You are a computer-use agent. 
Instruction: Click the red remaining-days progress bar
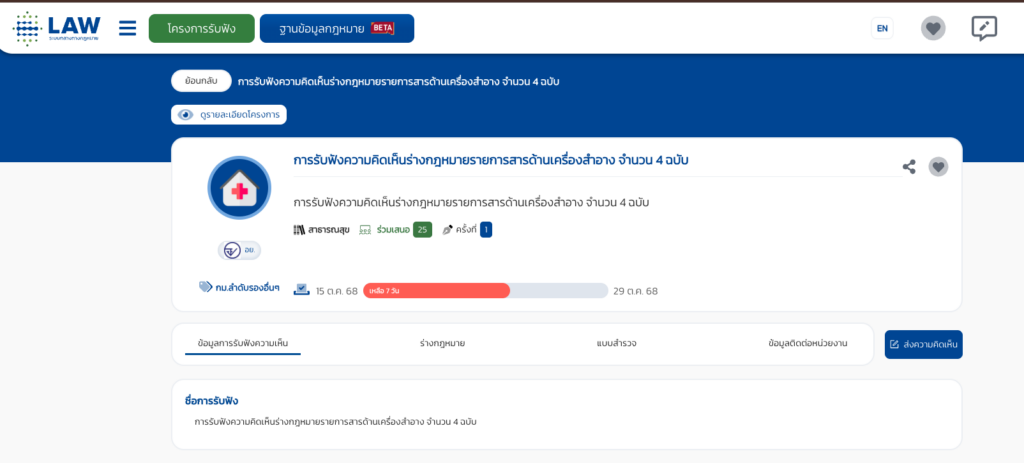point(436,290)
